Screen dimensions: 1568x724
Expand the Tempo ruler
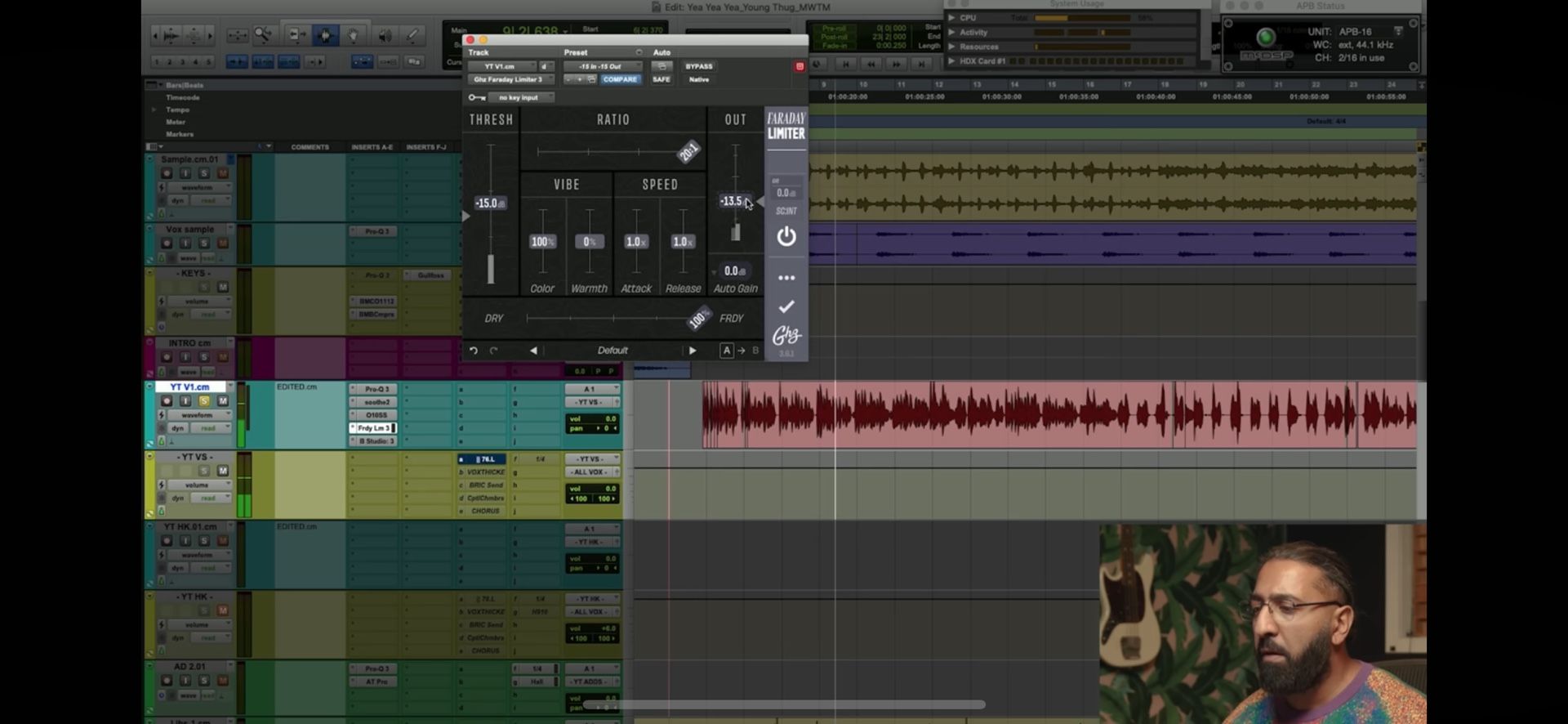(154, 109)
